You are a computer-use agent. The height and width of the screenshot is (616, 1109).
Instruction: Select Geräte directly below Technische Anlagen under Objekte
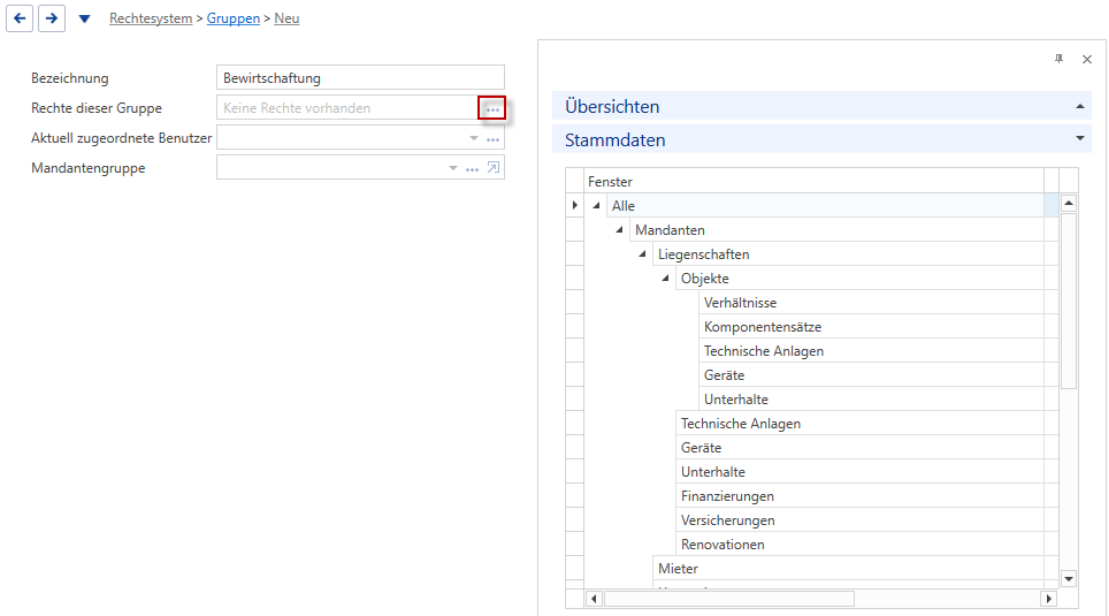pyautogui.click(x=871, y=375)
